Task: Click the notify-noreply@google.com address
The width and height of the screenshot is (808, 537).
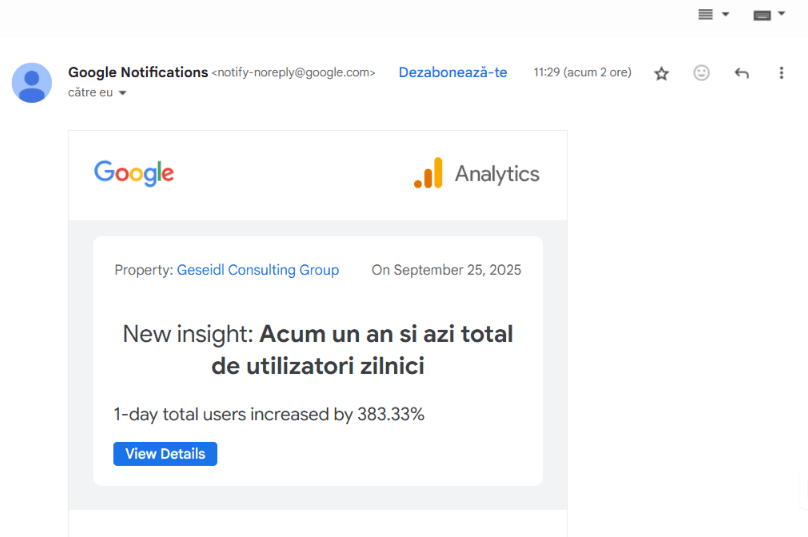Action: coord(294,73)
